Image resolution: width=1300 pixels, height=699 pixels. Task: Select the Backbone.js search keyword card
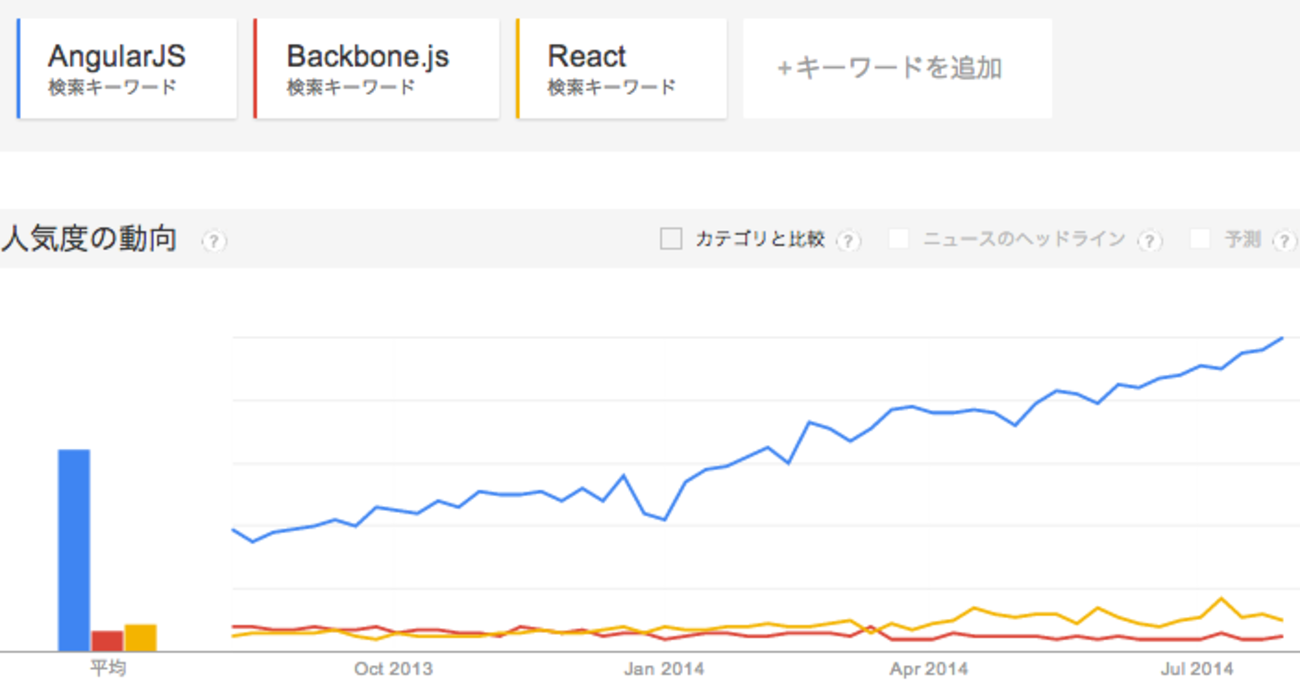(376, 69)
